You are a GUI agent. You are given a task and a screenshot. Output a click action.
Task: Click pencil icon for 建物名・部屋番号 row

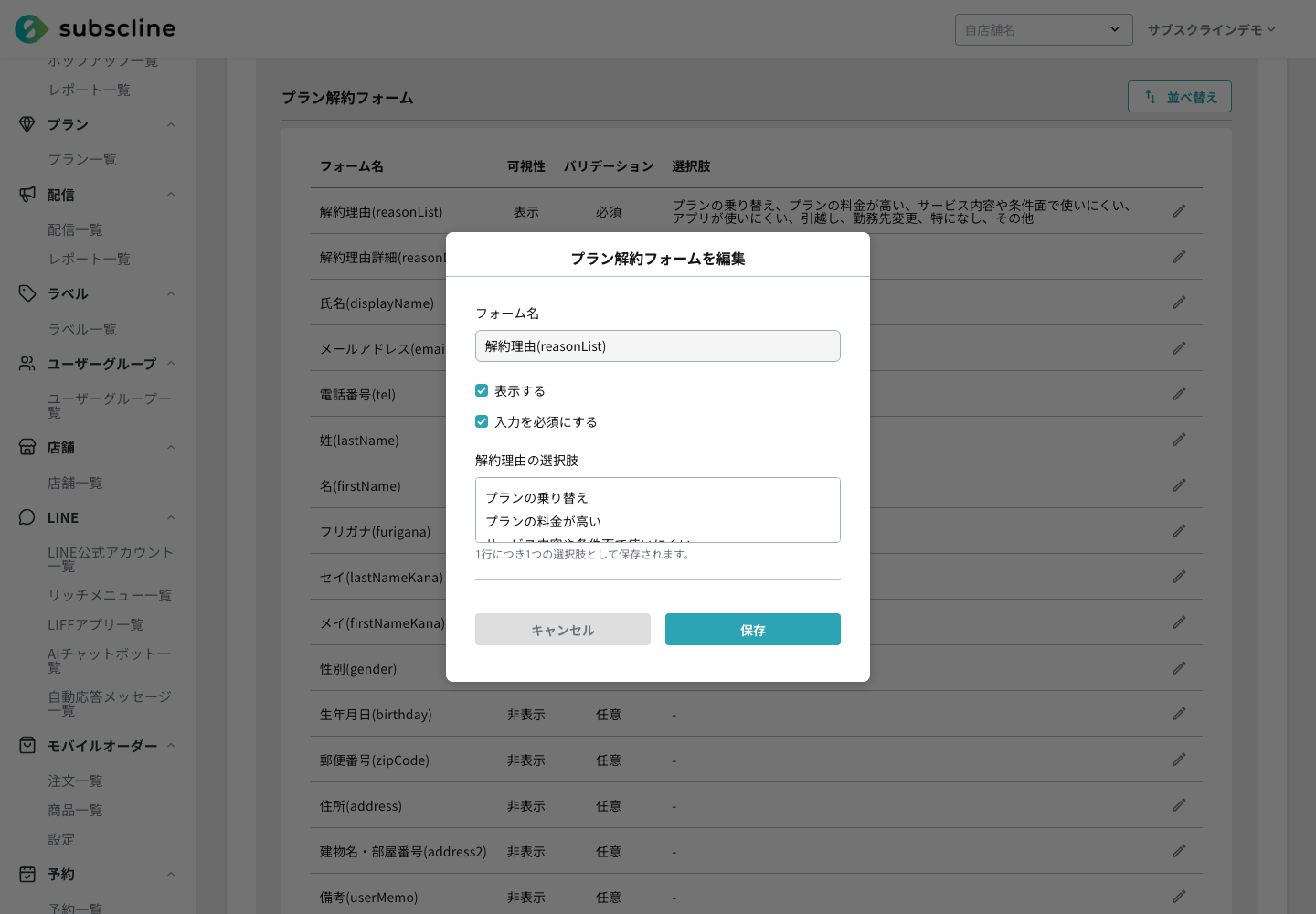1179,851
